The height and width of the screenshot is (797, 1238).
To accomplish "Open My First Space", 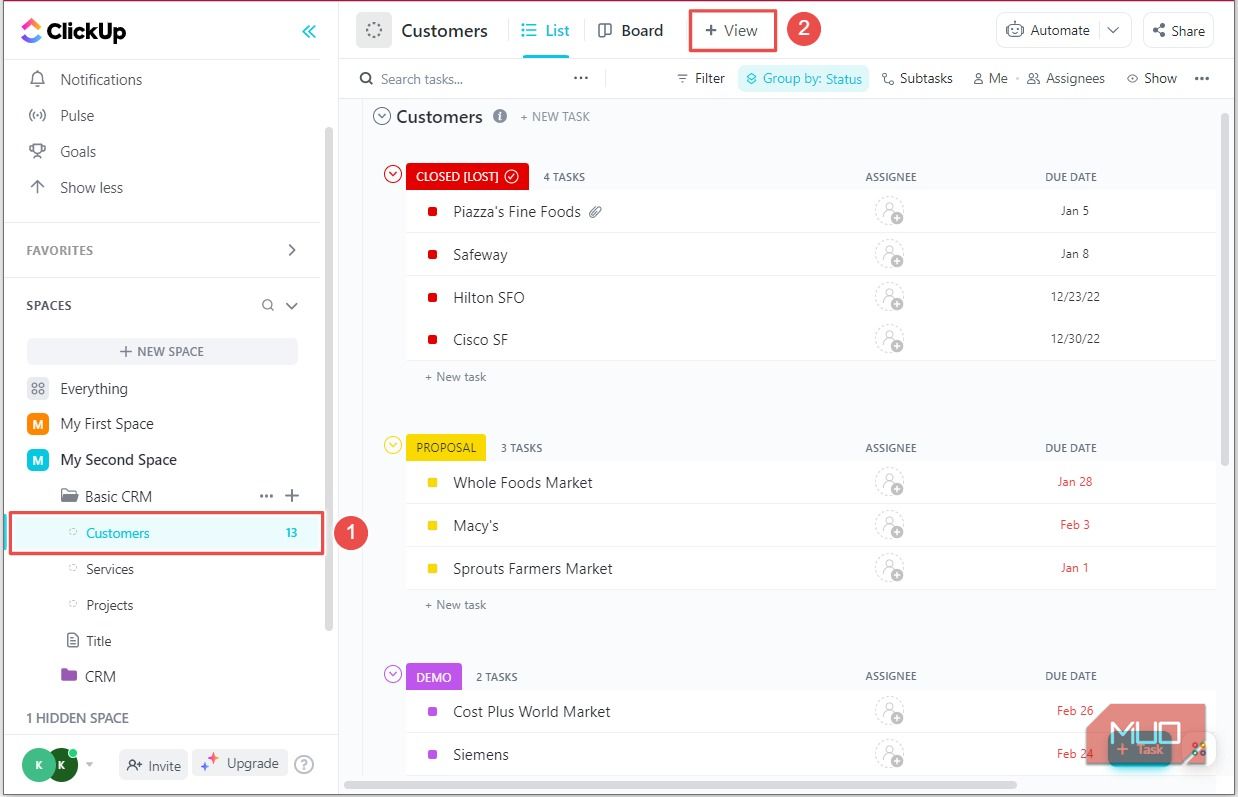I will click(x=107, y=423).
